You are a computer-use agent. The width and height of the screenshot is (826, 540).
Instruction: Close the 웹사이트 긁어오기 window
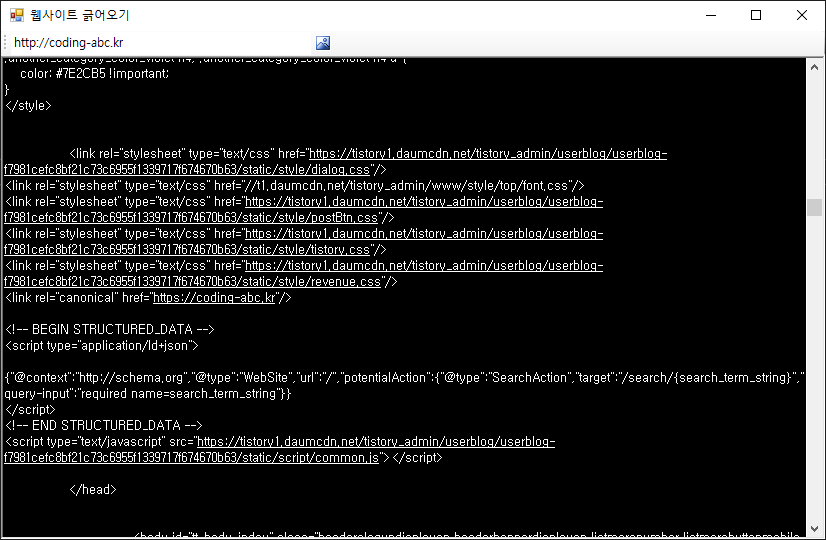point(802,15)
